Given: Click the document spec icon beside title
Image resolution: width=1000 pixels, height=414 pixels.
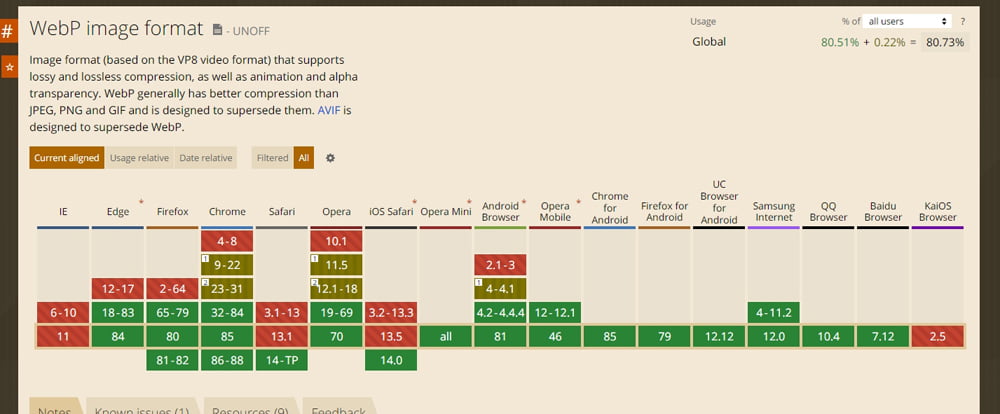Looking at the screenshot, I should (217, 29).
